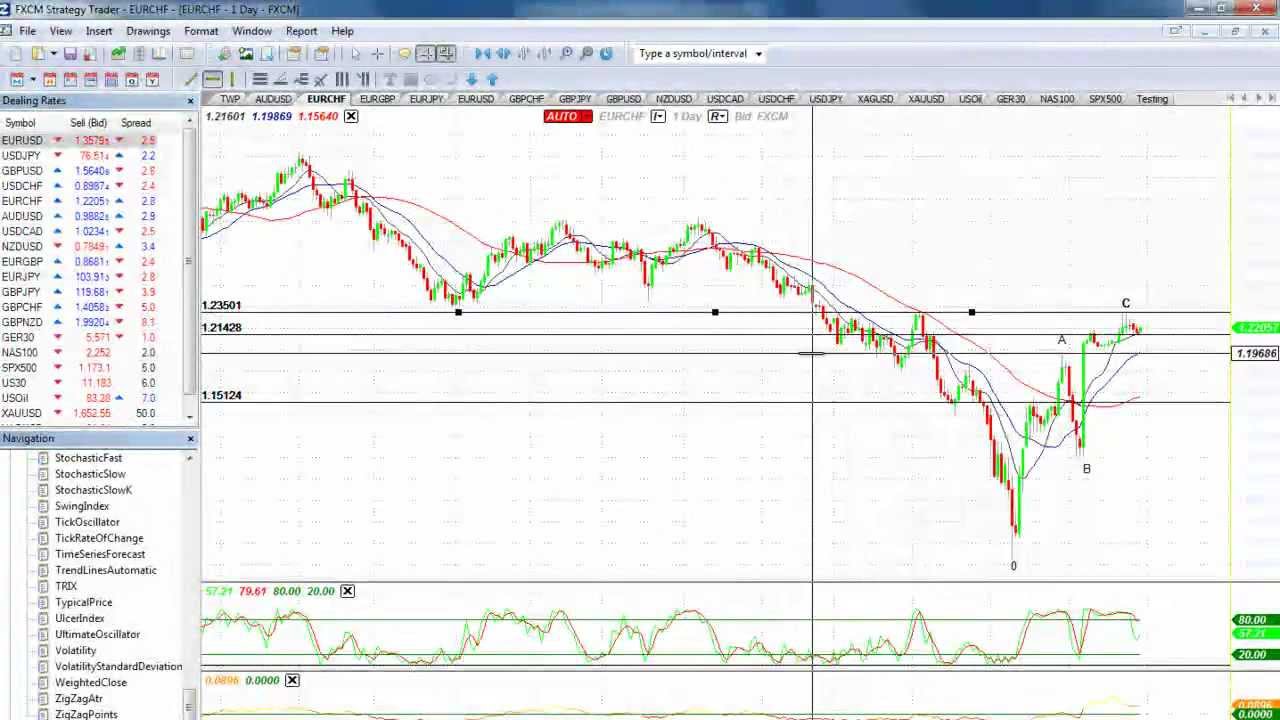The height and width of the screenshot is (720, 1280).
Task: Close the Navigation panel
Action: click(x=190, y=439)
